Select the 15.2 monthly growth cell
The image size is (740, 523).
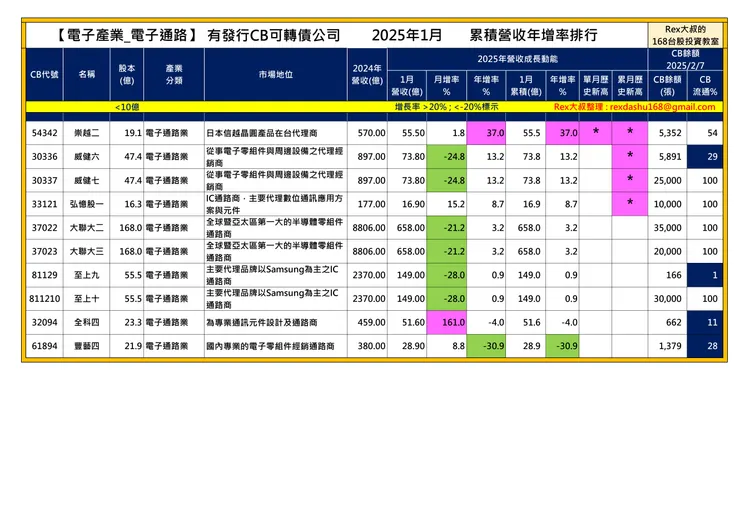pos(446,204)
